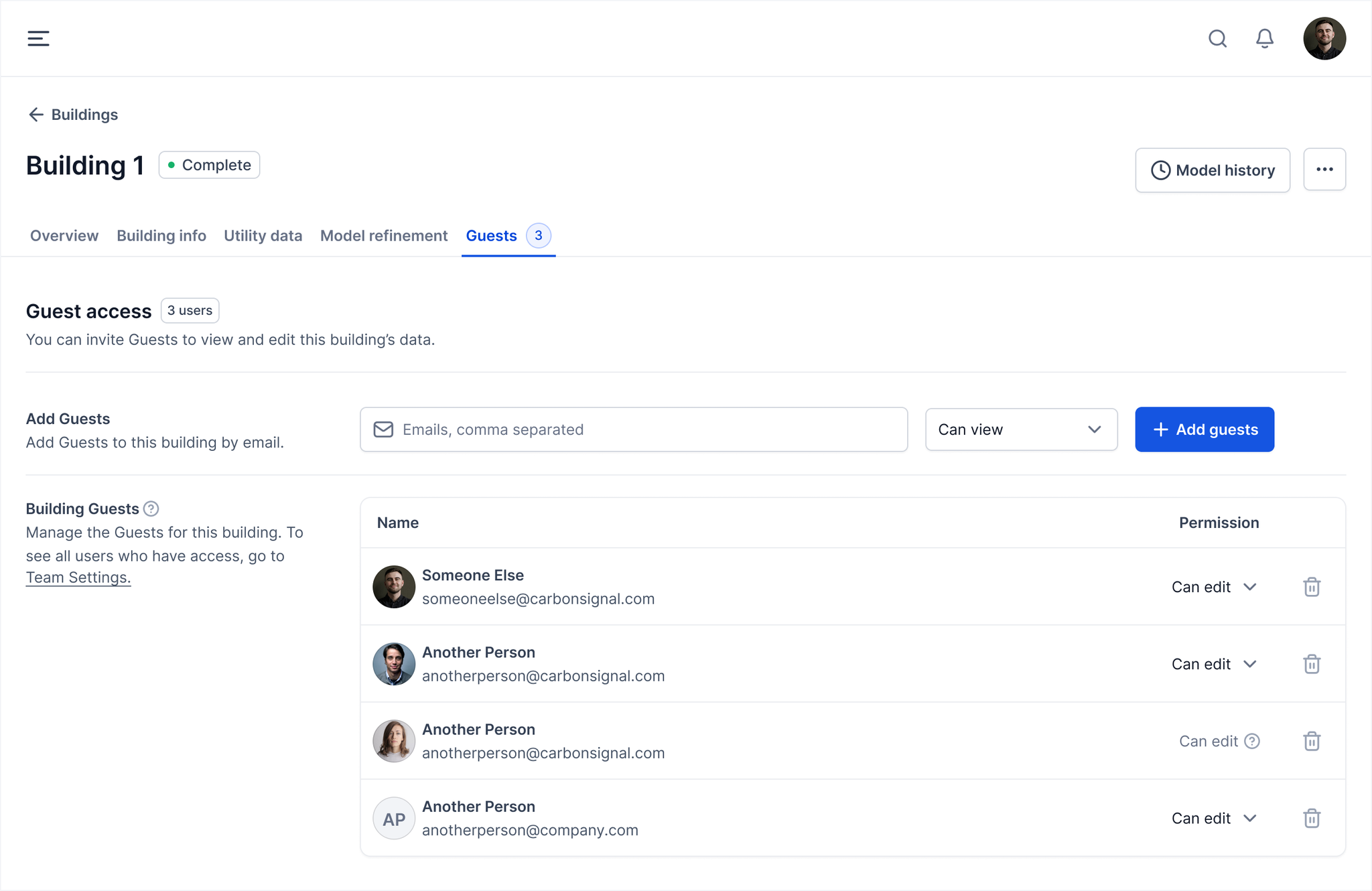Image resolution: width=1372 pixels, height=891 pixels.
Task: Open the hamburger menu icon
Action: (x=38, y=38)
